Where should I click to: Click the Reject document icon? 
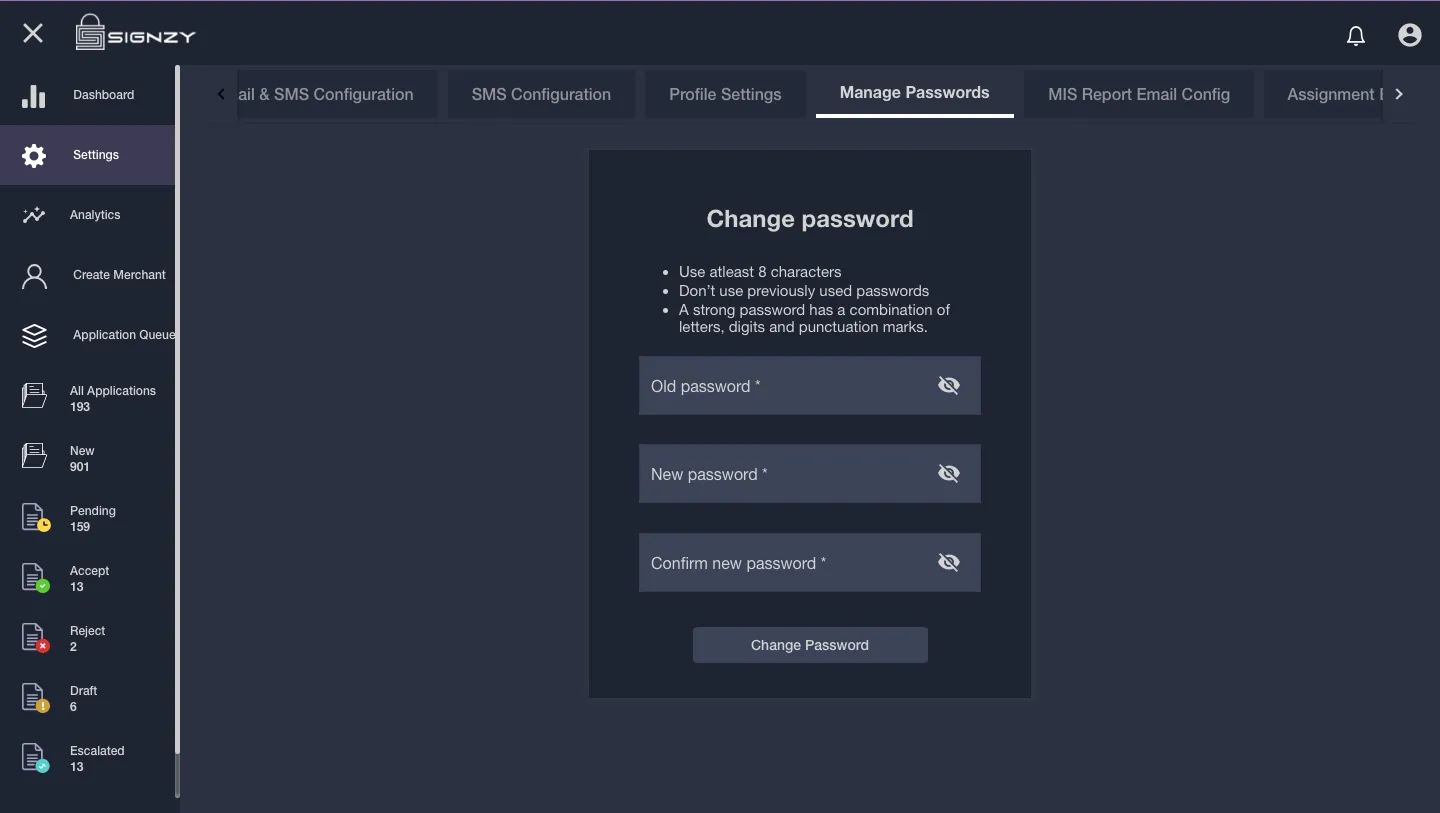35,637
